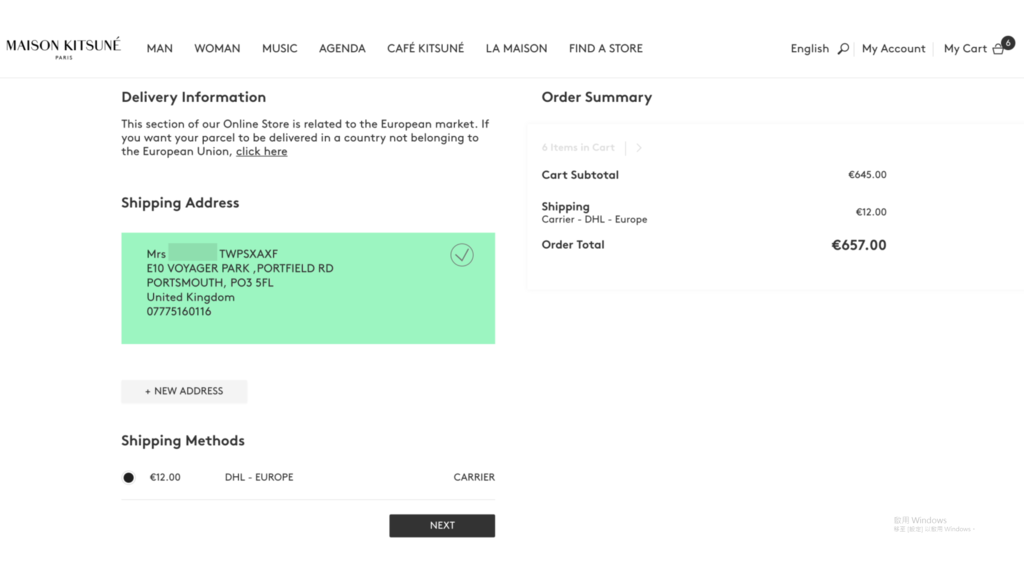The height and width of the screenshot is (576, 1024).
Task: Open the WOMAN menu
Action: click(x=217, y=48)
